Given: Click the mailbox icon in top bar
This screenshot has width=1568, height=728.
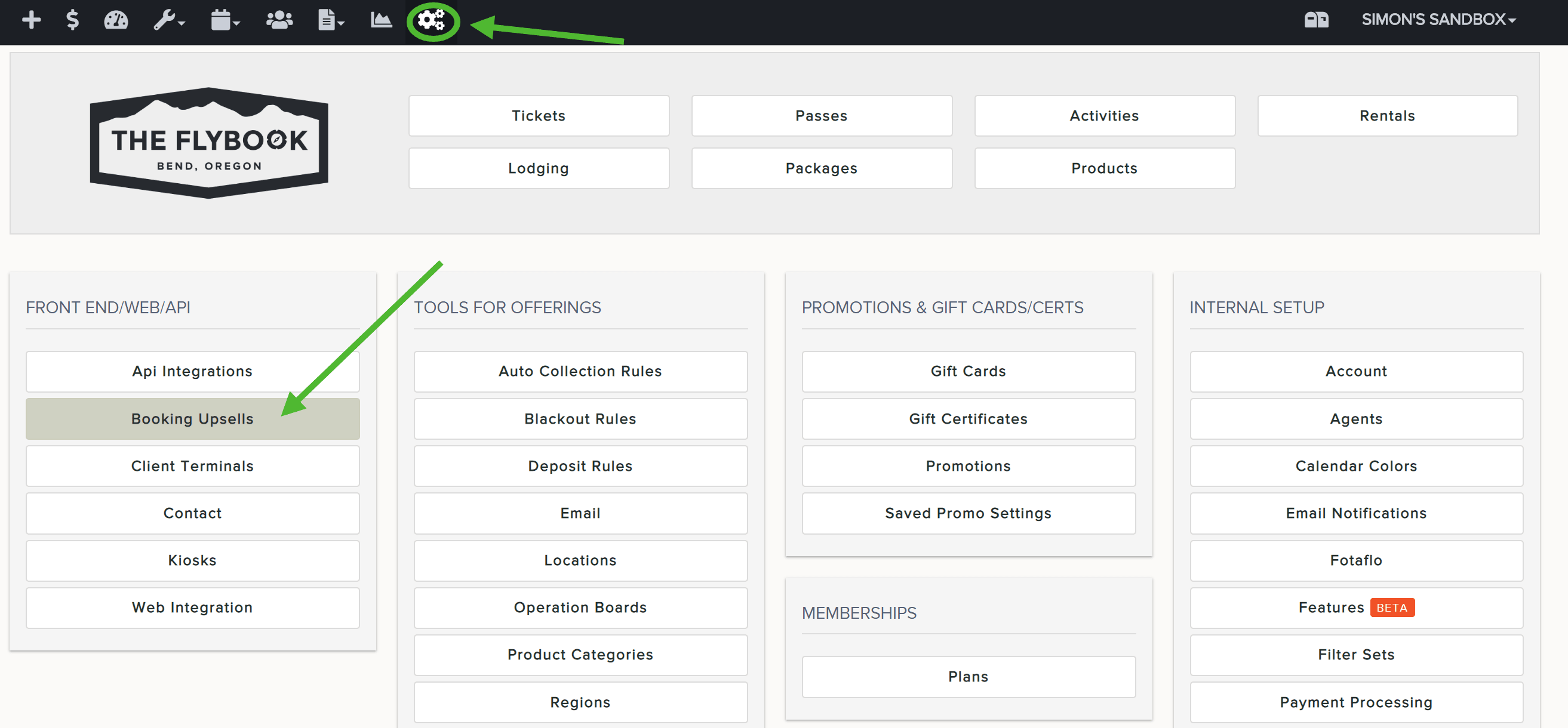Looking at the screenshot, I should tap(1316, 20).
